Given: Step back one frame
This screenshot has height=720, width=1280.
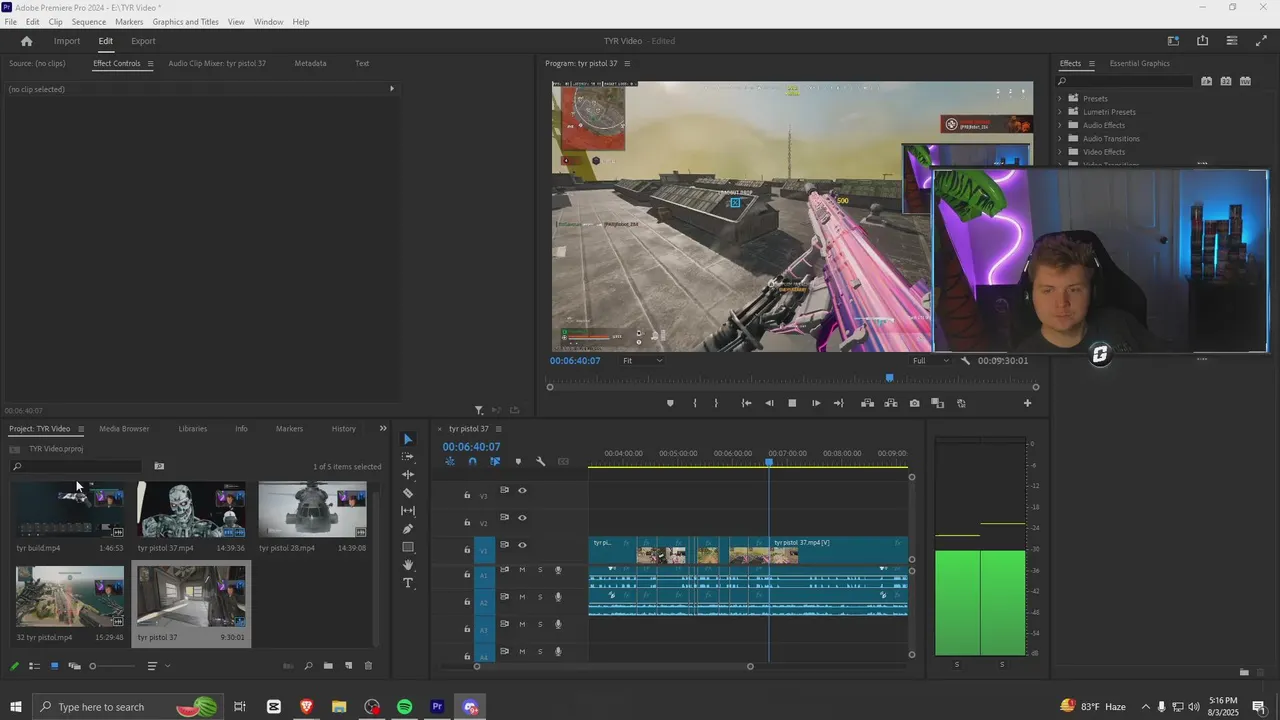Looking at the screenshot, I should pyautogui.click(x=769, y=403).
